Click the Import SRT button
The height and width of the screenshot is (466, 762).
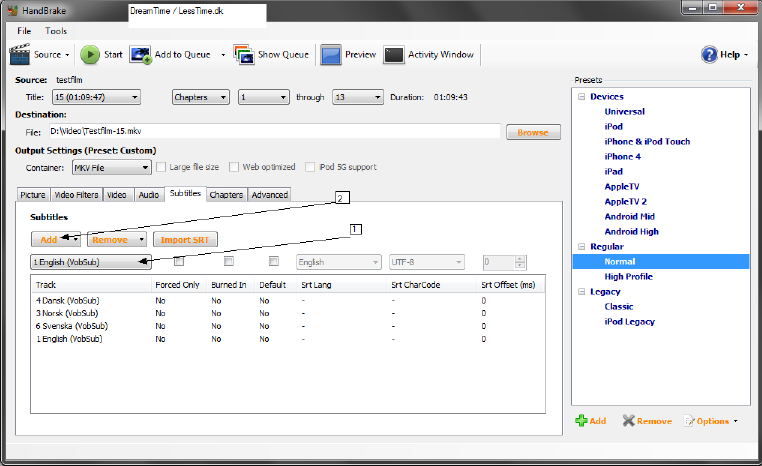tap(185, 240)
